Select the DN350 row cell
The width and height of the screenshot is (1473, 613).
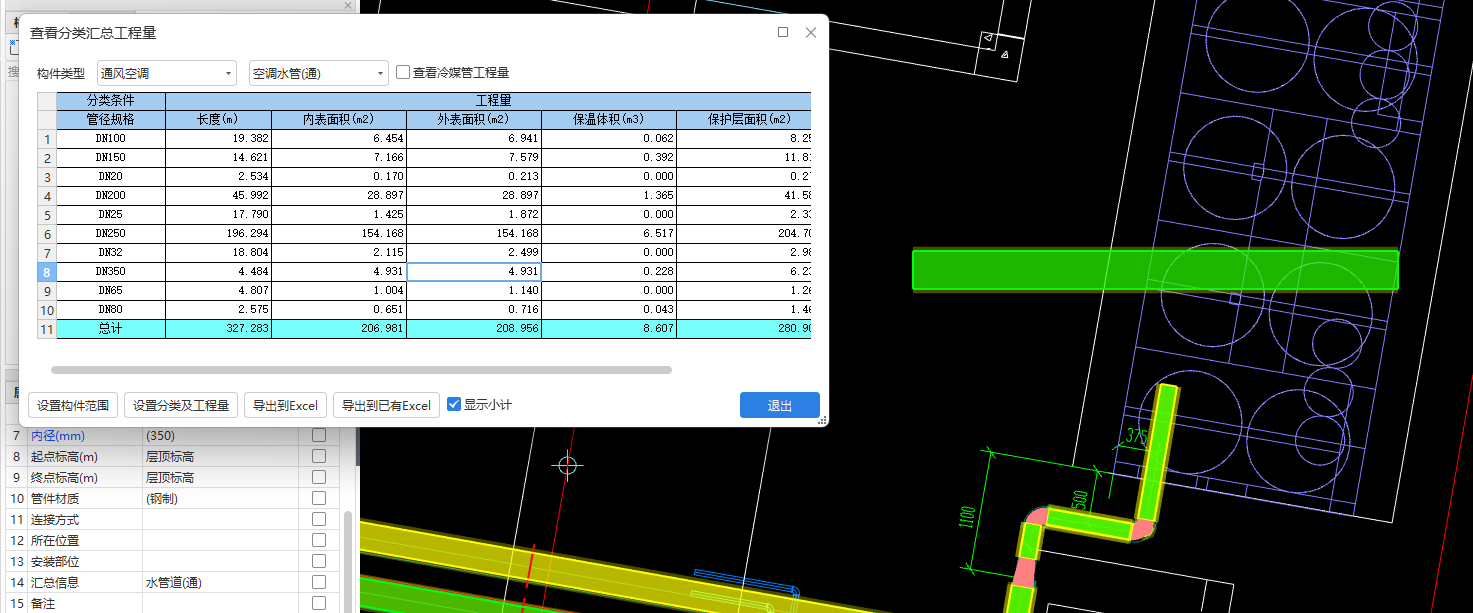[x=111, y=271]
